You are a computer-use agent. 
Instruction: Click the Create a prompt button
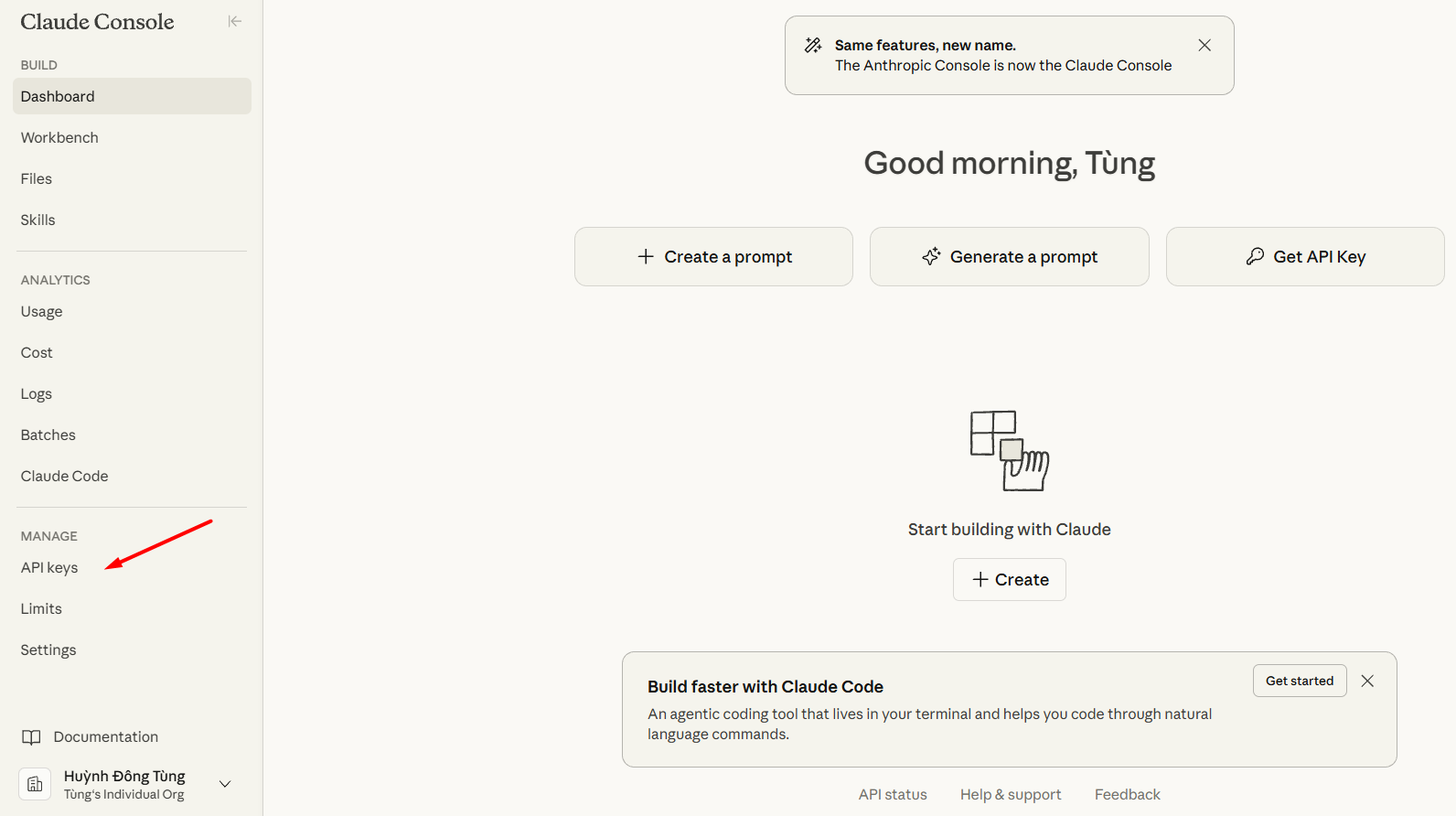[713, 257]
